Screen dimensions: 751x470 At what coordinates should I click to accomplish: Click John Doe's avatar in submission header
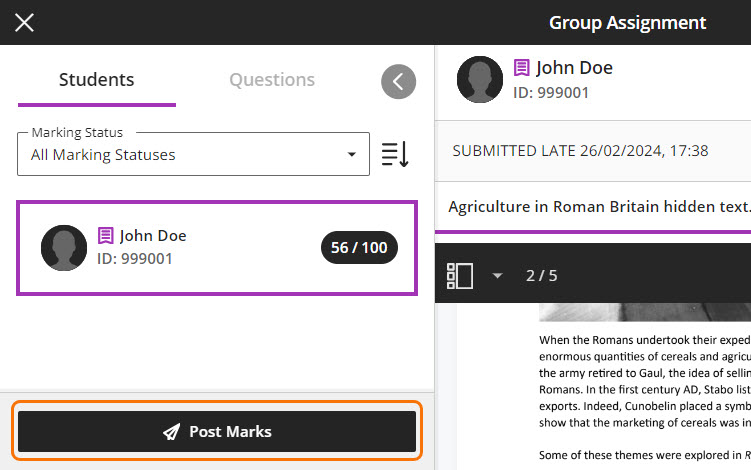click(480, 80)
